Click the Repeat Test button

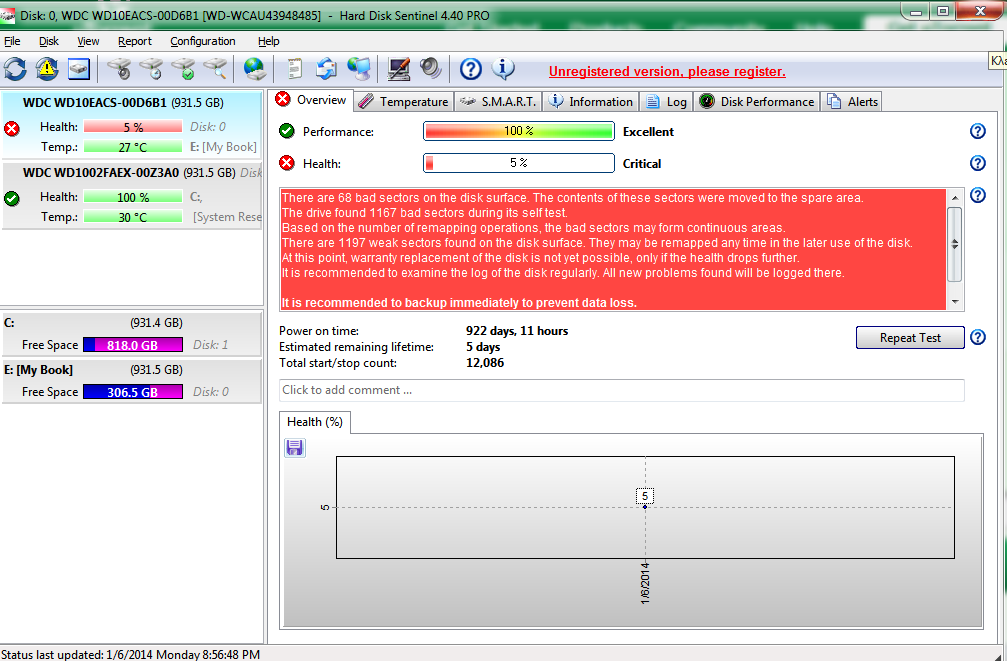[910, 338]
